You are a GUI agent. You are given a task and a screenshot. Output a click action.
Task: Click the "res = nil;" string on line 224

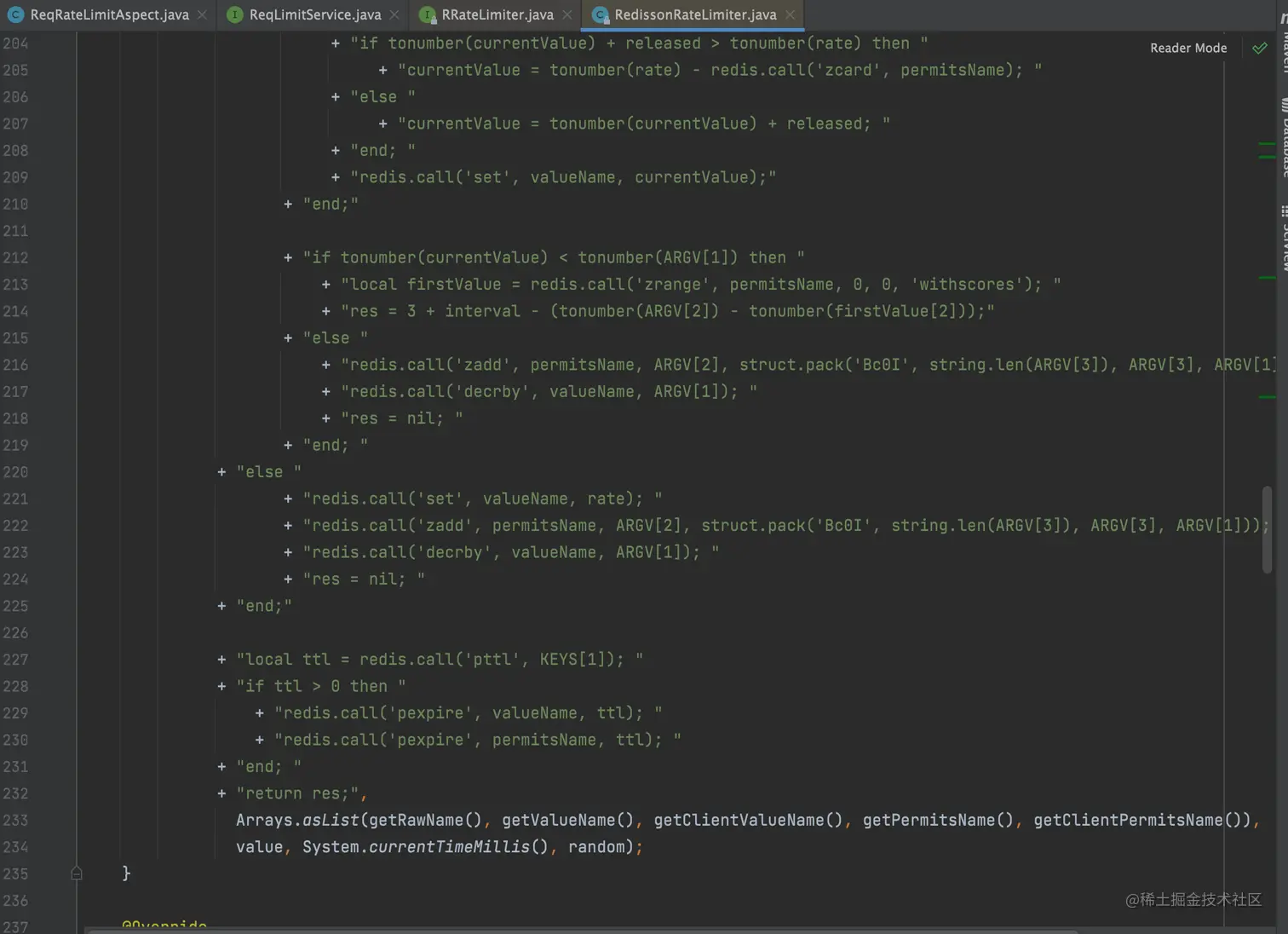click(x=364, y=579)
